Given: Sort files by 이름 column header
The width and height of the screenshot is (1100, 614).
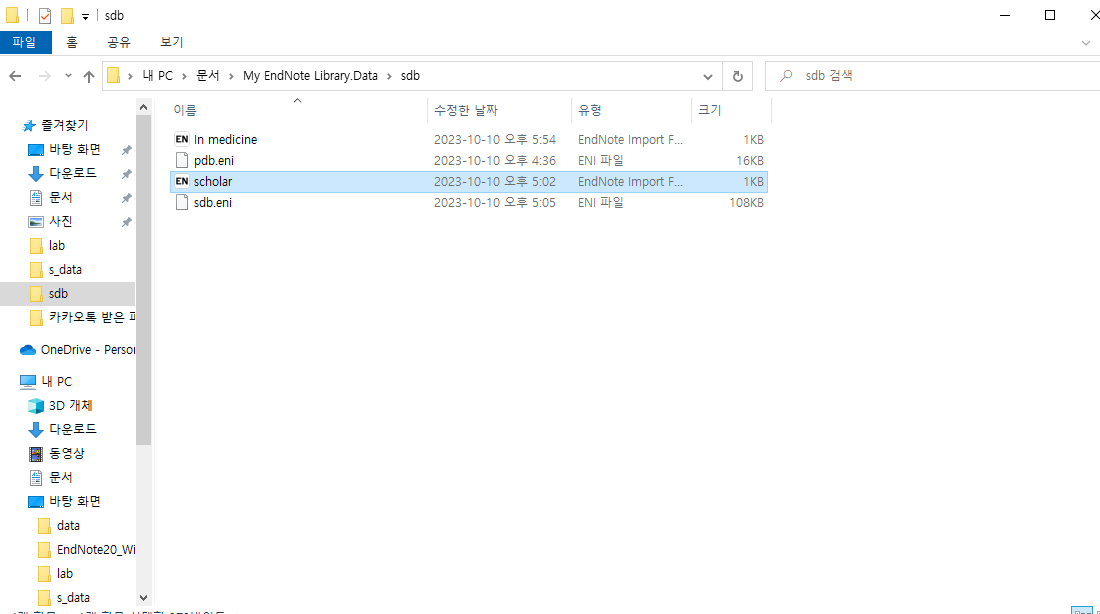Looking at the screenshot, I should (185, 110).
